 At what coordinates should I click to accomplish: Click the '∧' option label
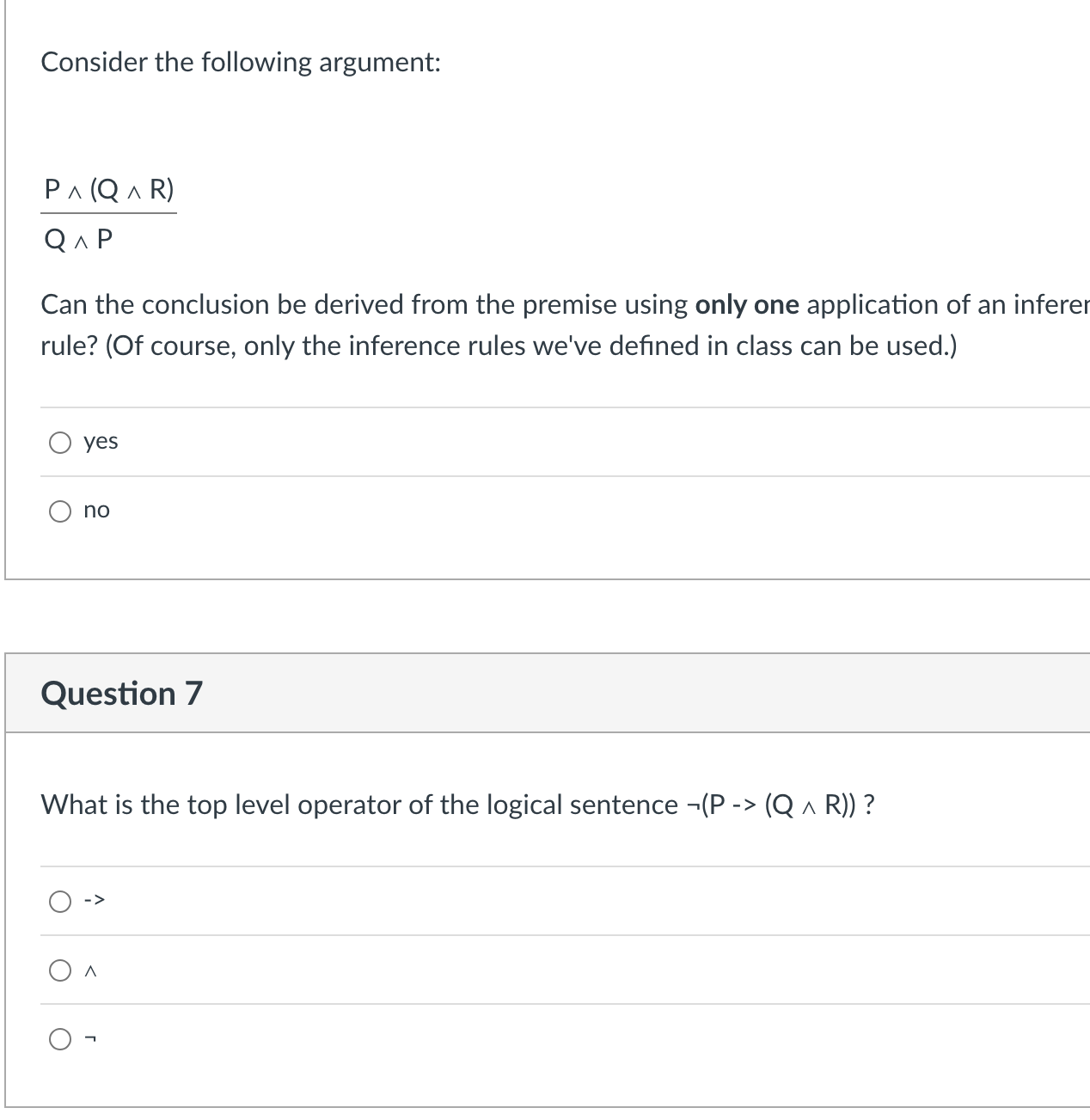(90, 970)
